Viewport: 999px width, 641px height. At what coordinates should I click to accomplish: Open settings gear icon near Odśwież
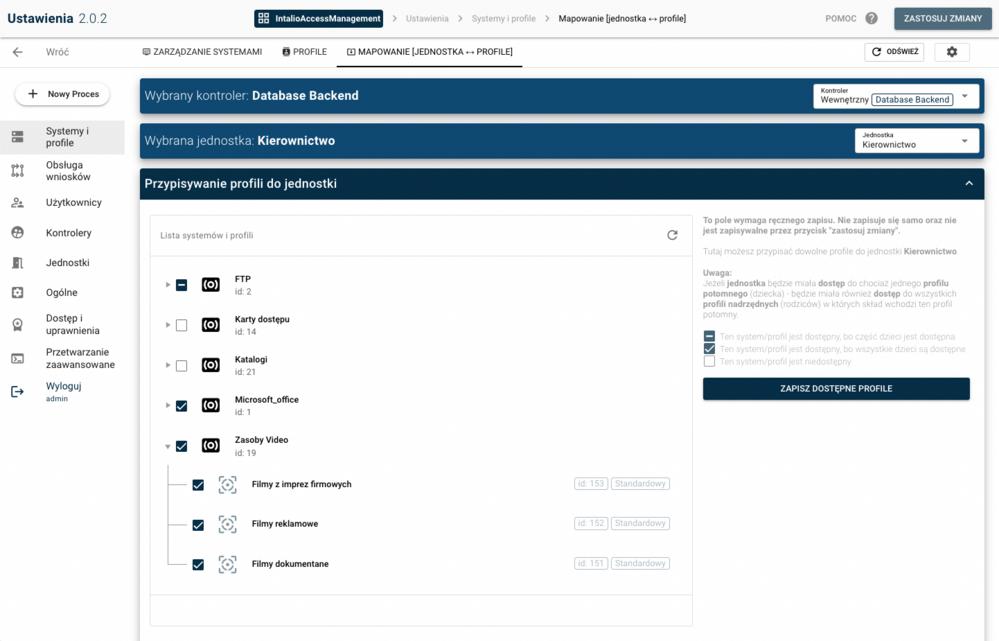click(951, 52)
